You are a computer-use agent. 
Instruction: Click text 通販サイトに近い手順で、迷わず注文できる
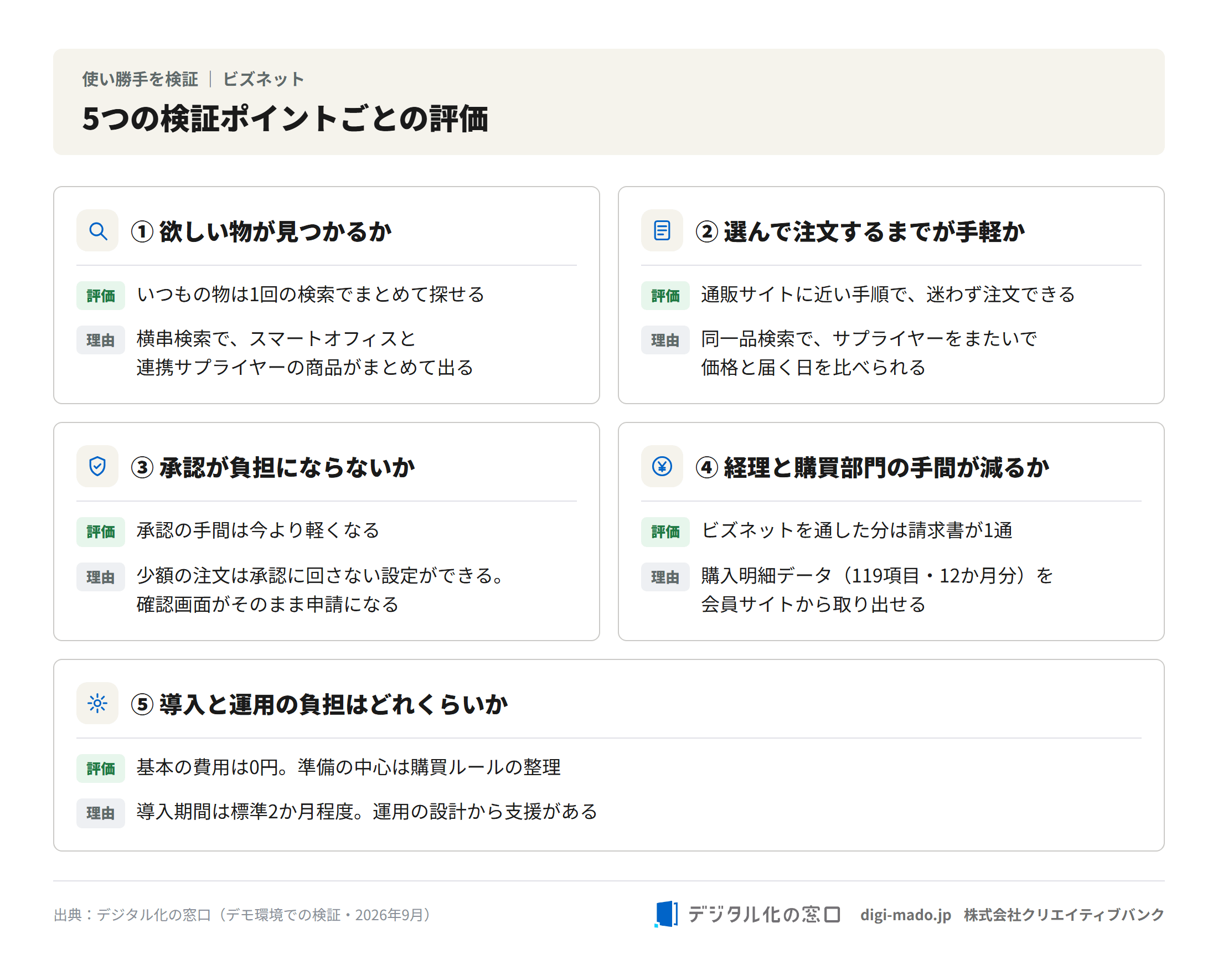click(x=888, y=295)
